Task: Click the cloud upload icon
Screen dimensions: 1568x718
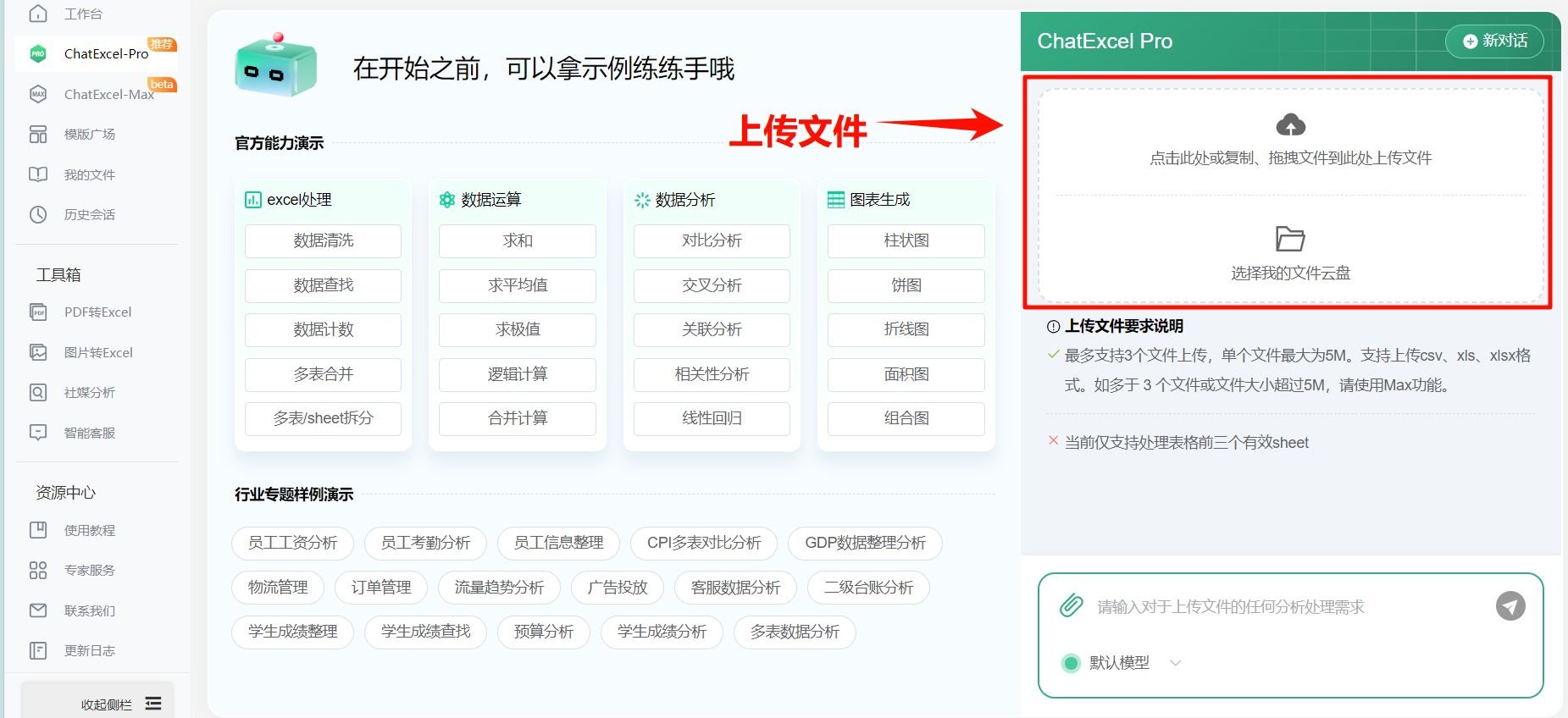Action: pyautogui.click(x=1290, y=125)
